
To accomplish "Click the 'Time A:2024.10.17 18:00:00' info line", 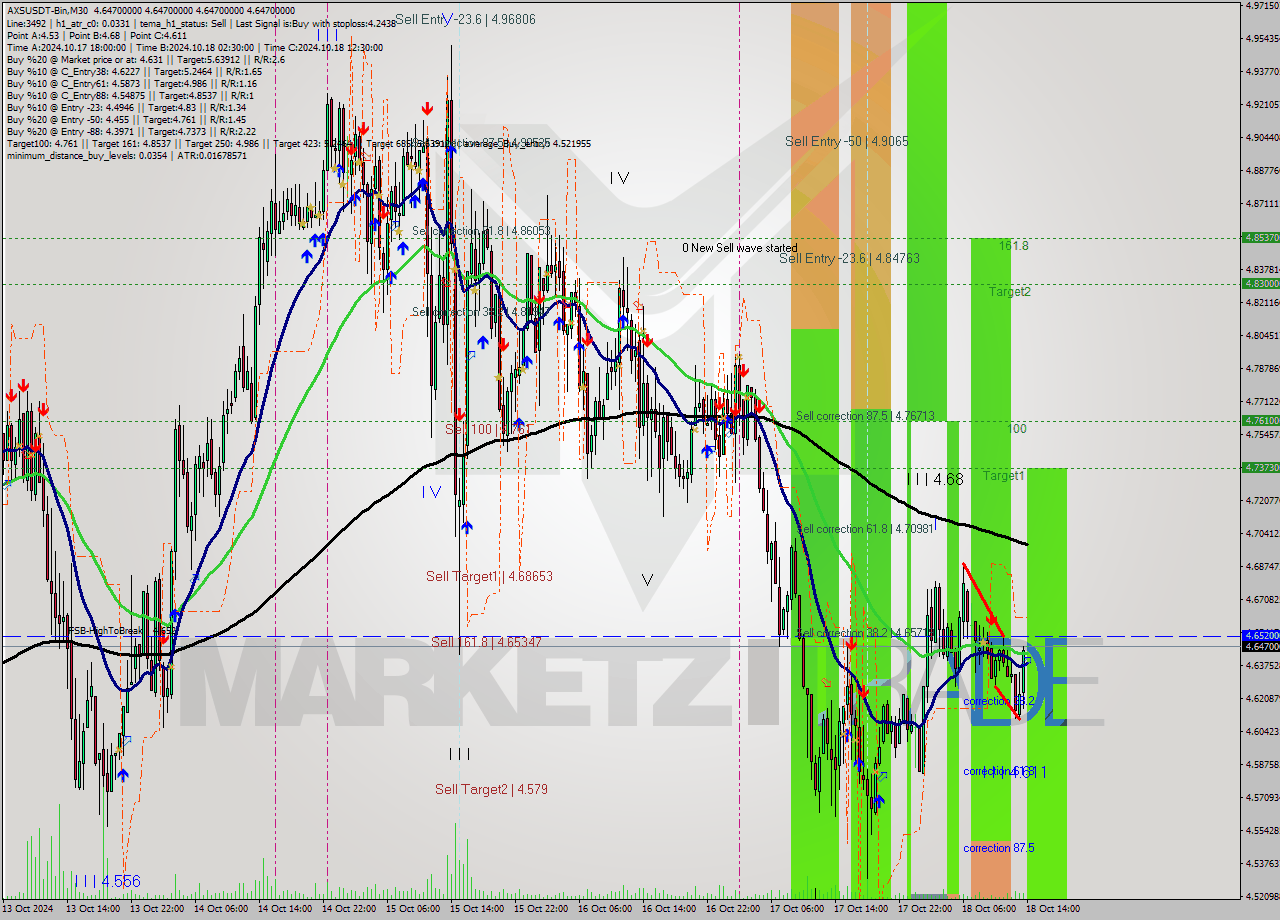I will click(195, 47).
